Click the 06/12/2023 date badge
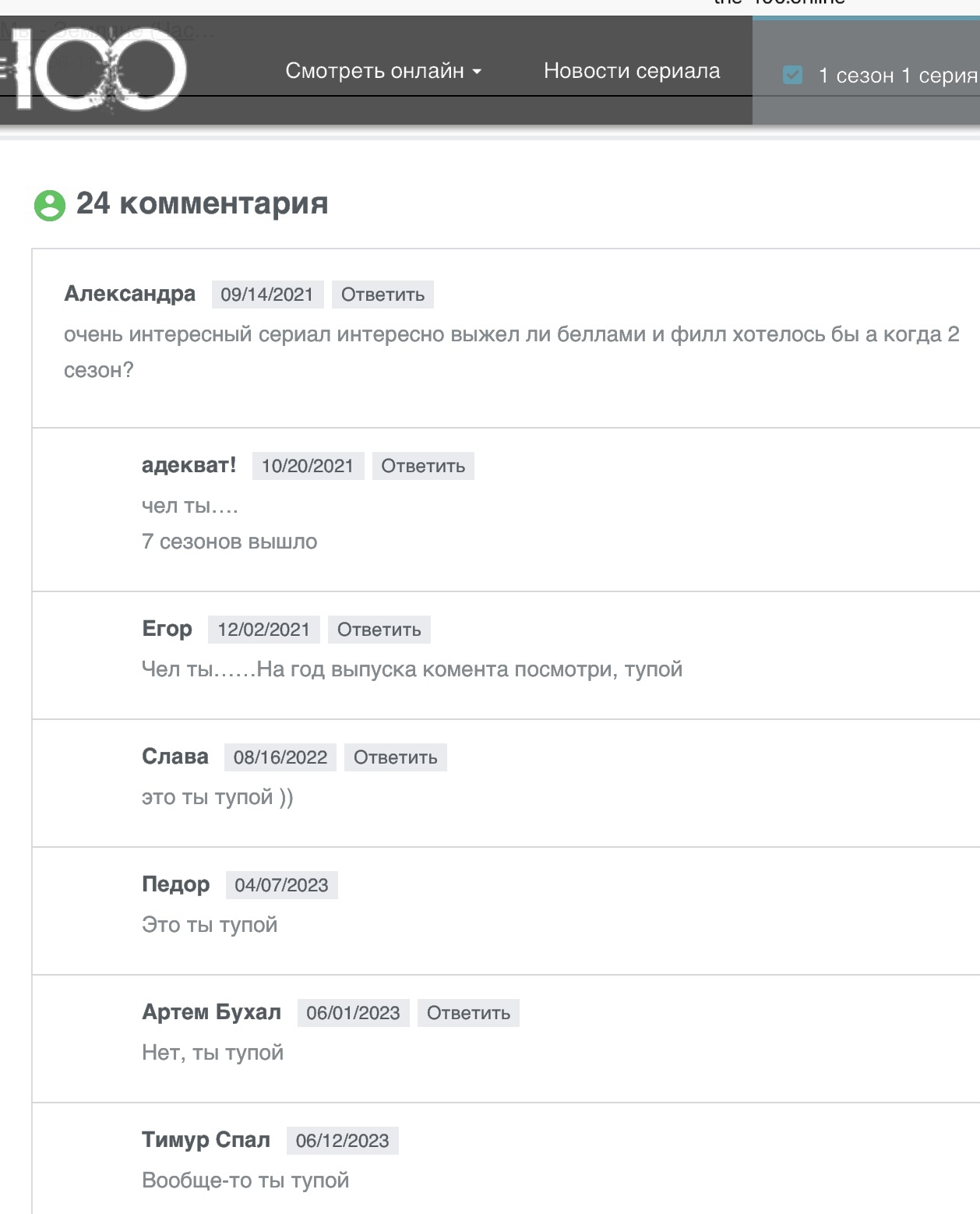 tap(343, 1141)
